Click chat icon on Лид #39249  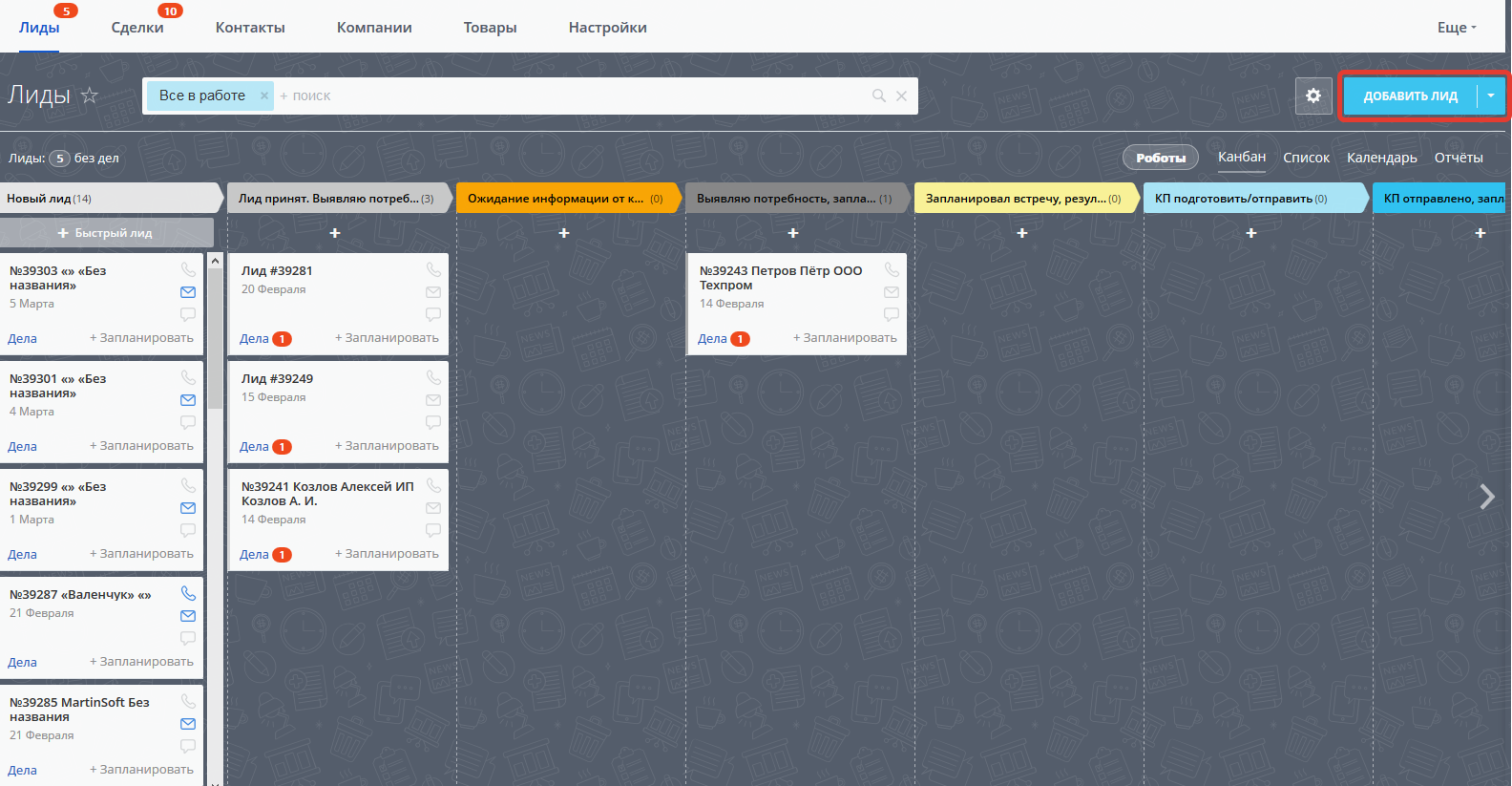click(x=433, y=422)
